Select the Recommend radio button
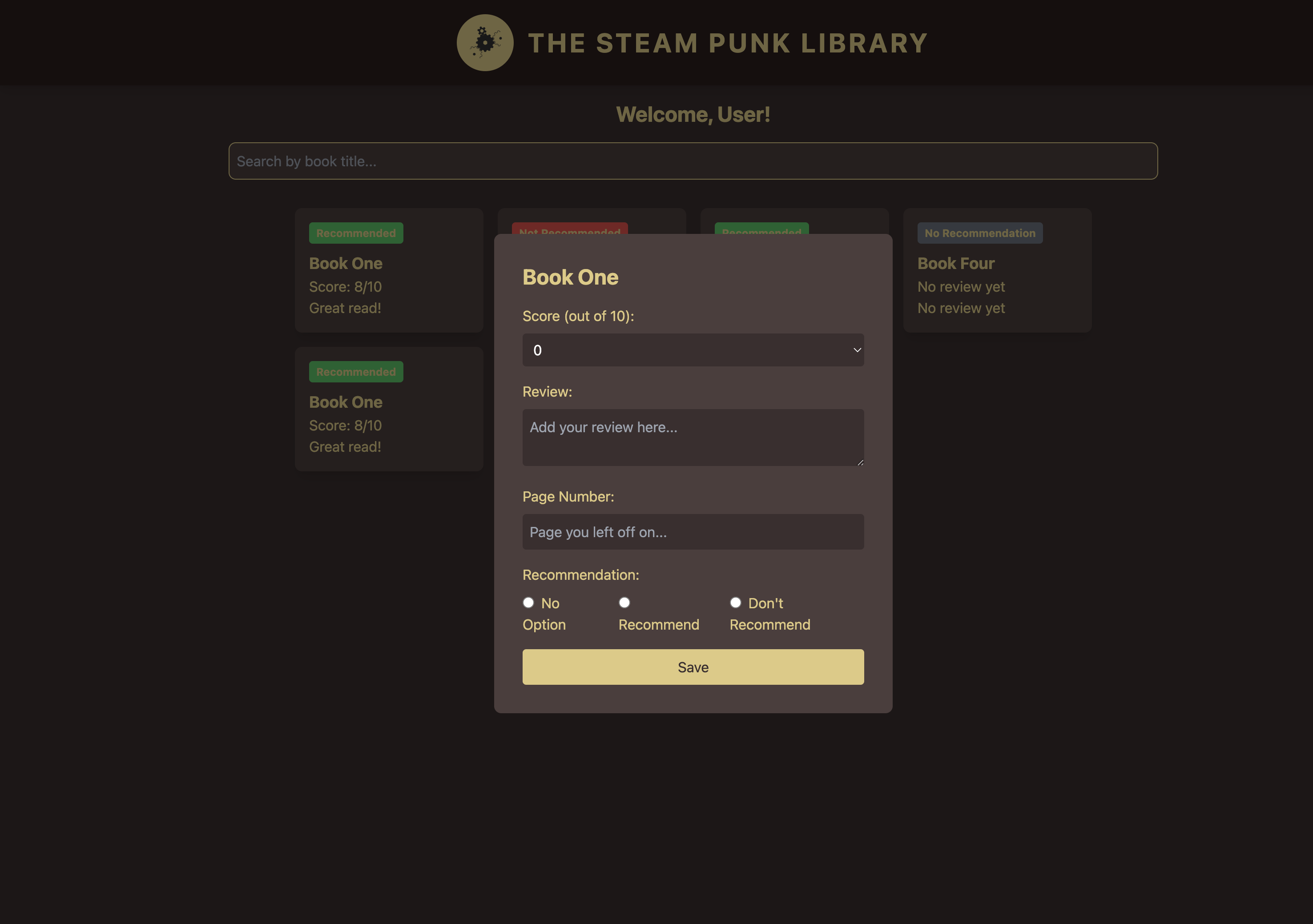This screenshot has width=1313, height=924. [624, 603]
